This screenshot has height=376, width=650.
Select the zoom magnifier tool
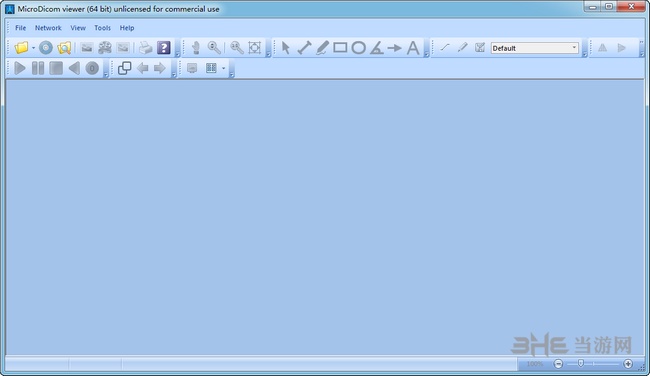pyautogui.click(x=214, y=48)
